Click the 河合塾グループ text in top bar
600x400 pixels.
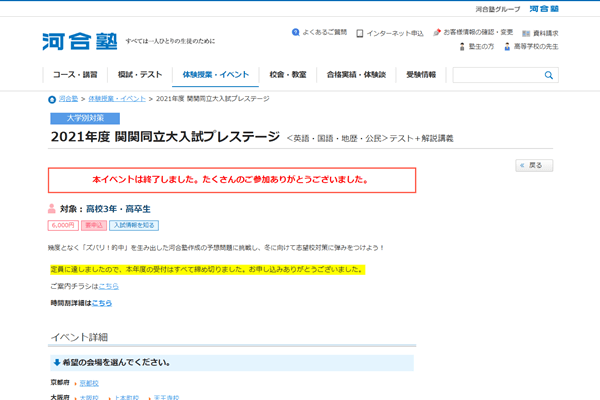[x=498, y=9]
